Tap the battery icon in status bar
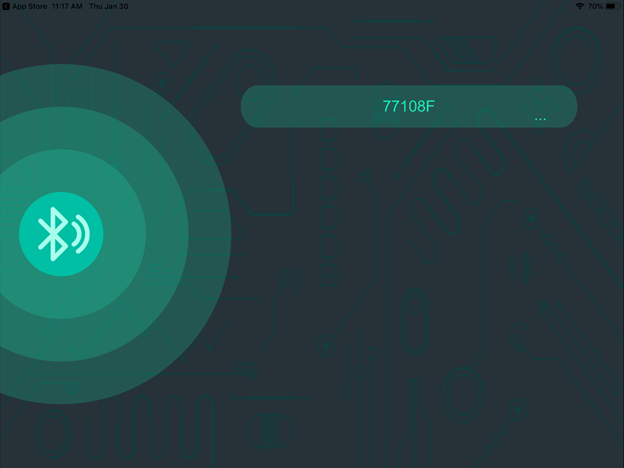The width and height of the screenshot is (624, 468). click(x=611, y=6)
